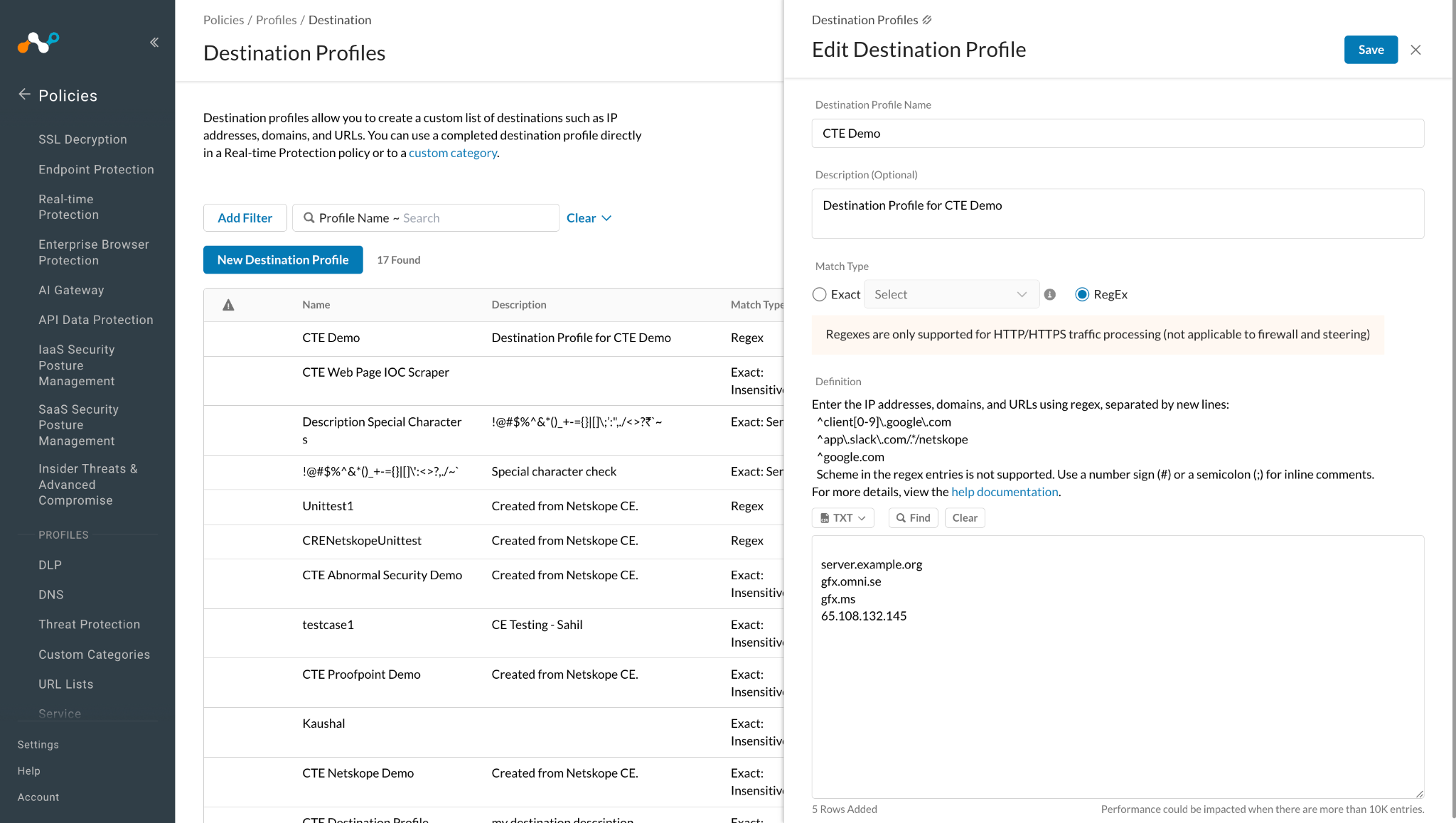Screen dimensions: 1456x823
Task: Click the Clear button above the definition box
Action: click(965, 517)
